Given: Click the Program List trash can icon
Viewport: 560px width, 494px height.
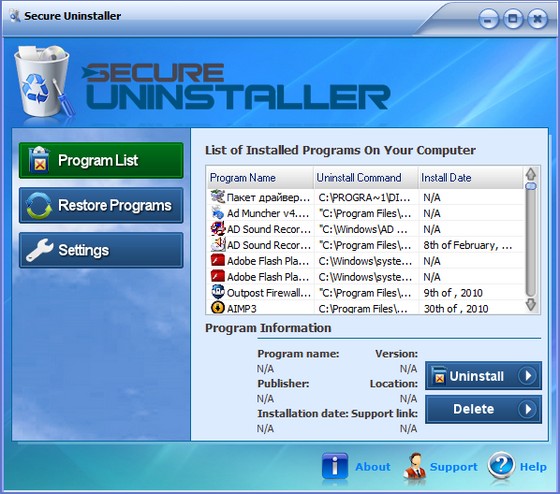Looking at the screenshot, I should (39, 160).
